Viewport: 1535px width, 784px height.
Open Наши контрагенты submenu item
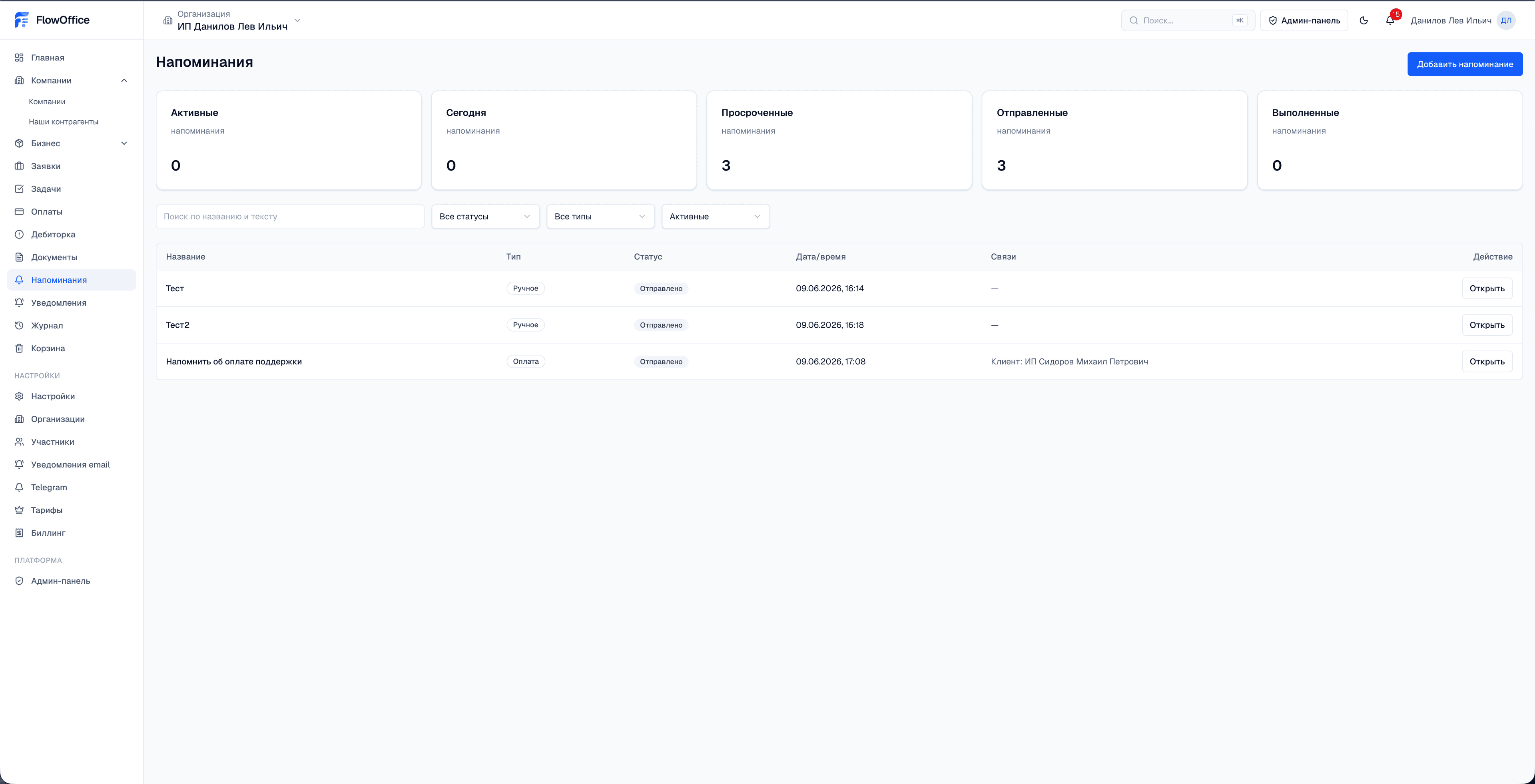click(63, 121)
